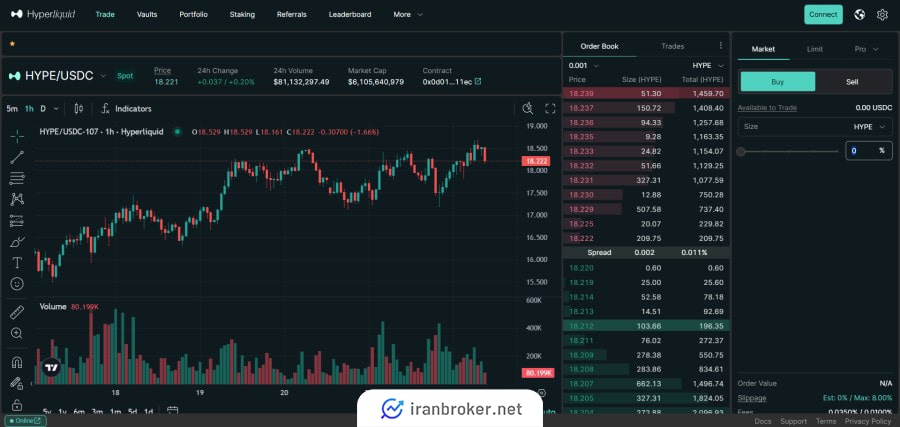Open the Indicators dialog
Image resolution: width=900 pixels, height=427 pixels.
pyautogui.click(x=126, y=108)
